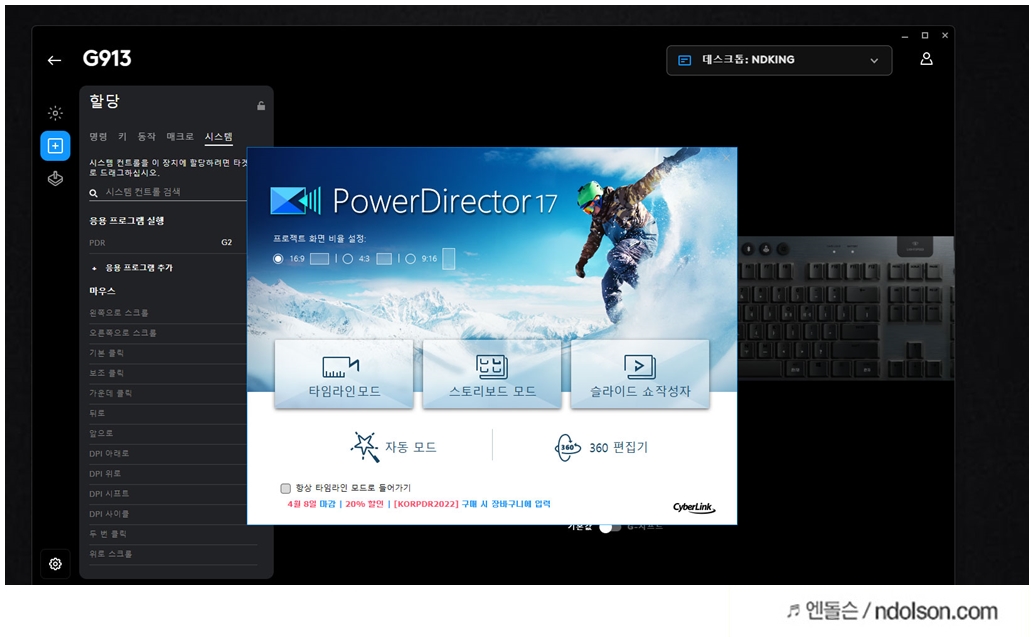Select the 9:16 aspect ratio

[x=410, y=258]
